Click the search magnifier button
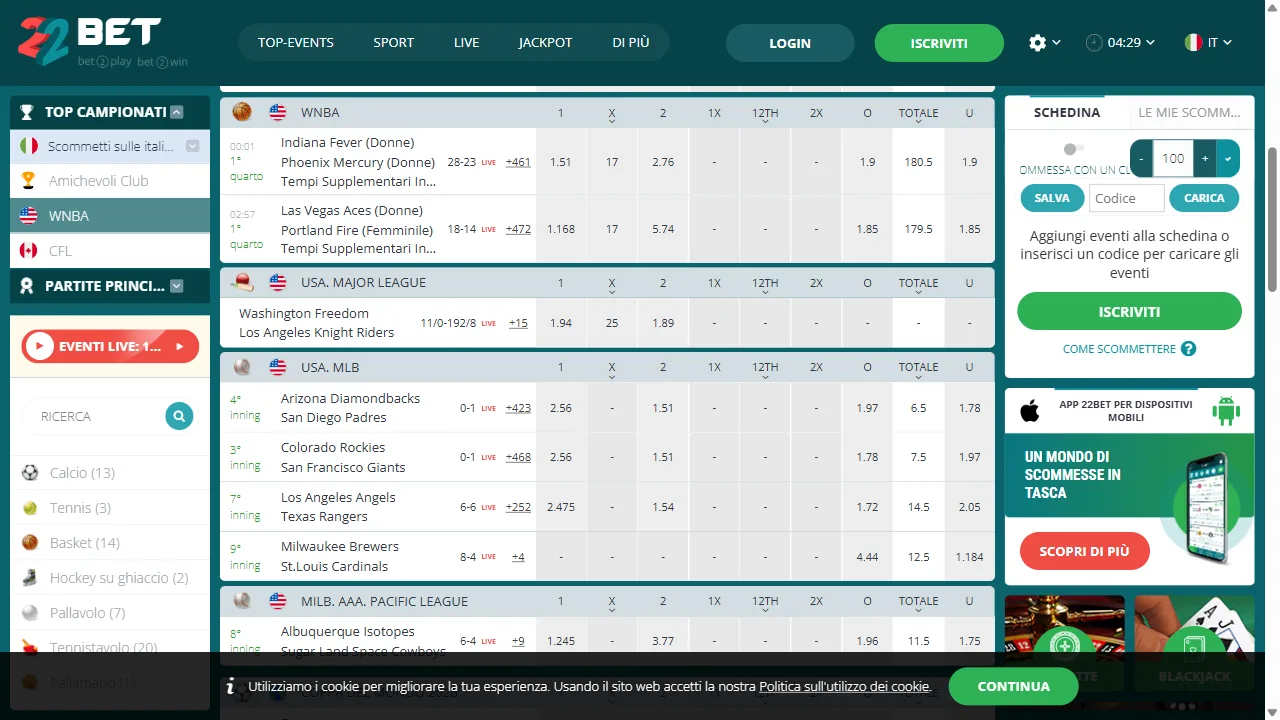Screen dimensions: 1280x720 (179, 416)
